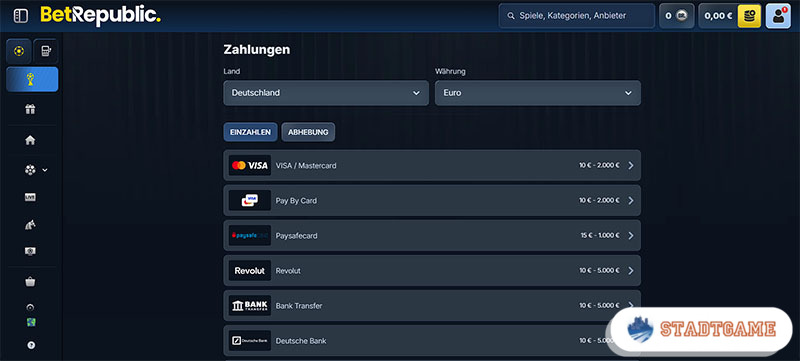
Task: Select the casino slot machine tab
Action: (46, 51)
